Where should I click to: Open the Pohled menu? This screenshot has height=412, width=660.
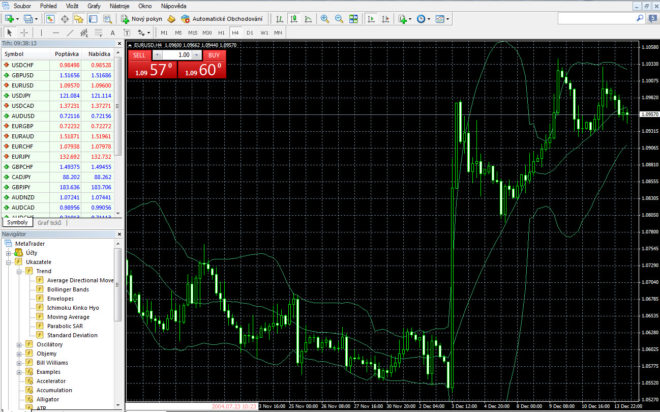coord(48,6)
